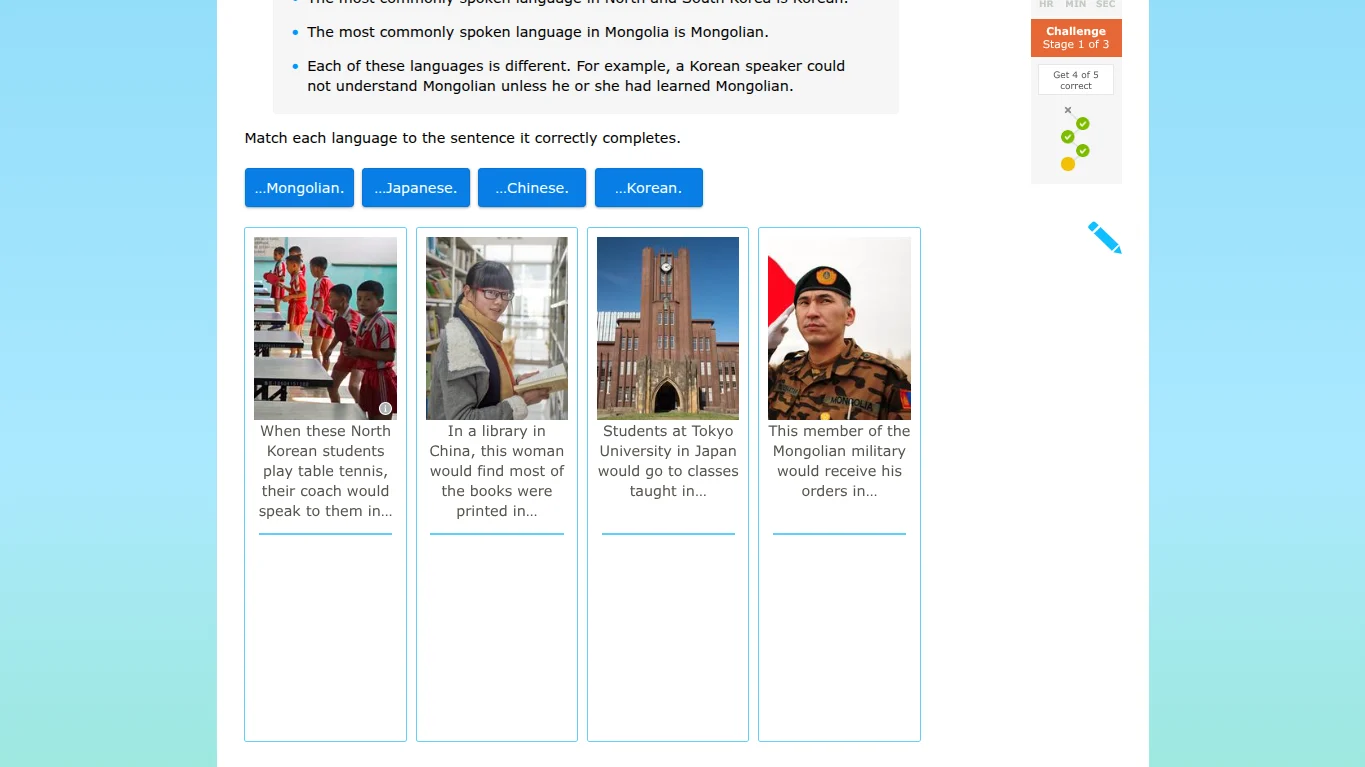
Task: Pick the Mongolian answer tile
Action: pyautogui.click(x=299, y=188)
